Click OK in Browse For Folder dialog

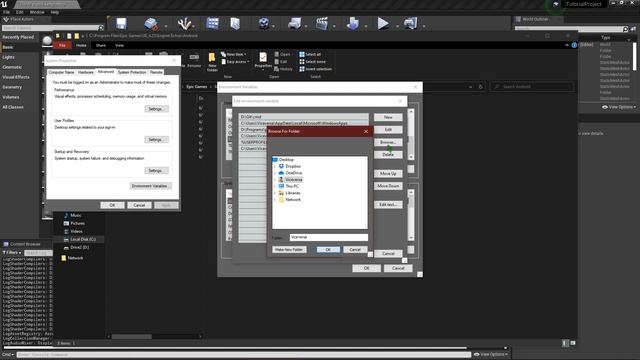pyautogui.click(x=328, y=249)
